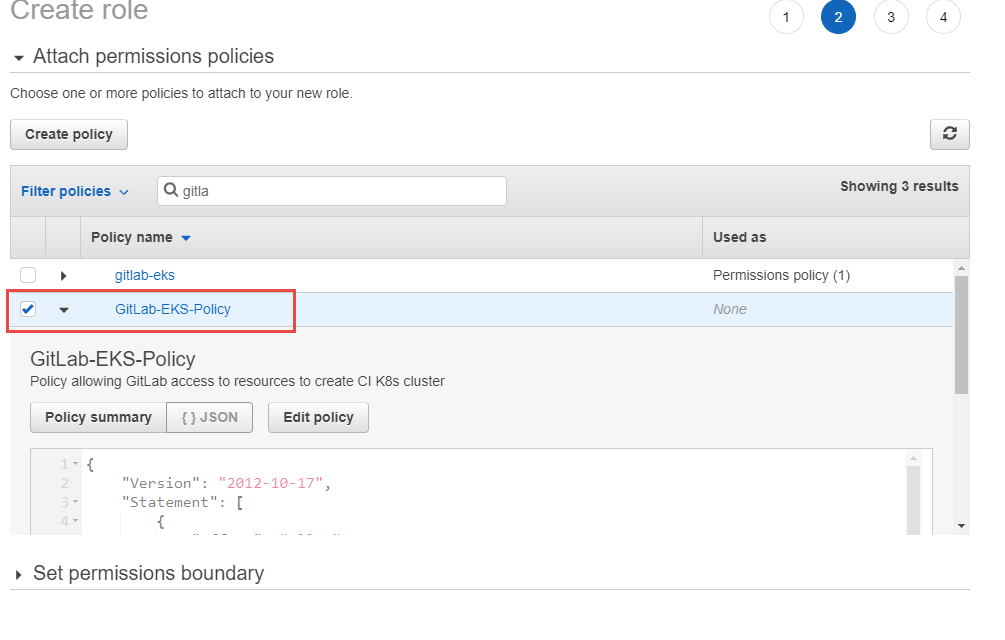Click the "Showing 3 results" text

click(899, 186)
